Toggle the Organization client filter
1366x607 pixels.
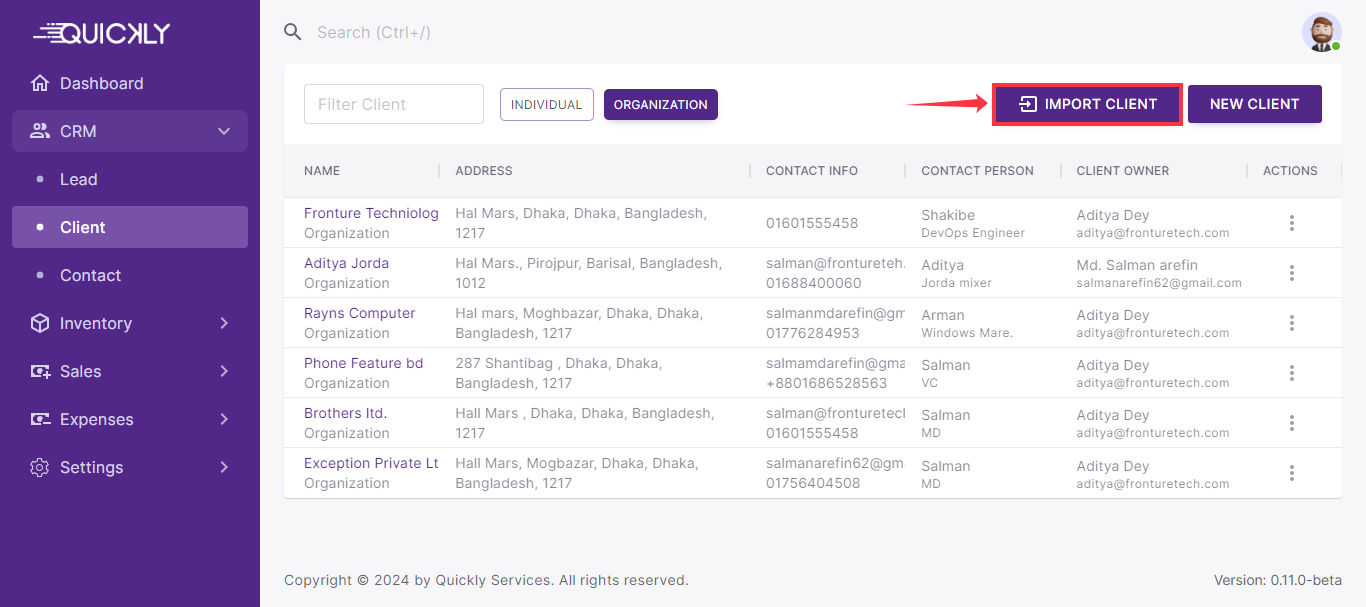pyautogui.click(x=660, y=104)
